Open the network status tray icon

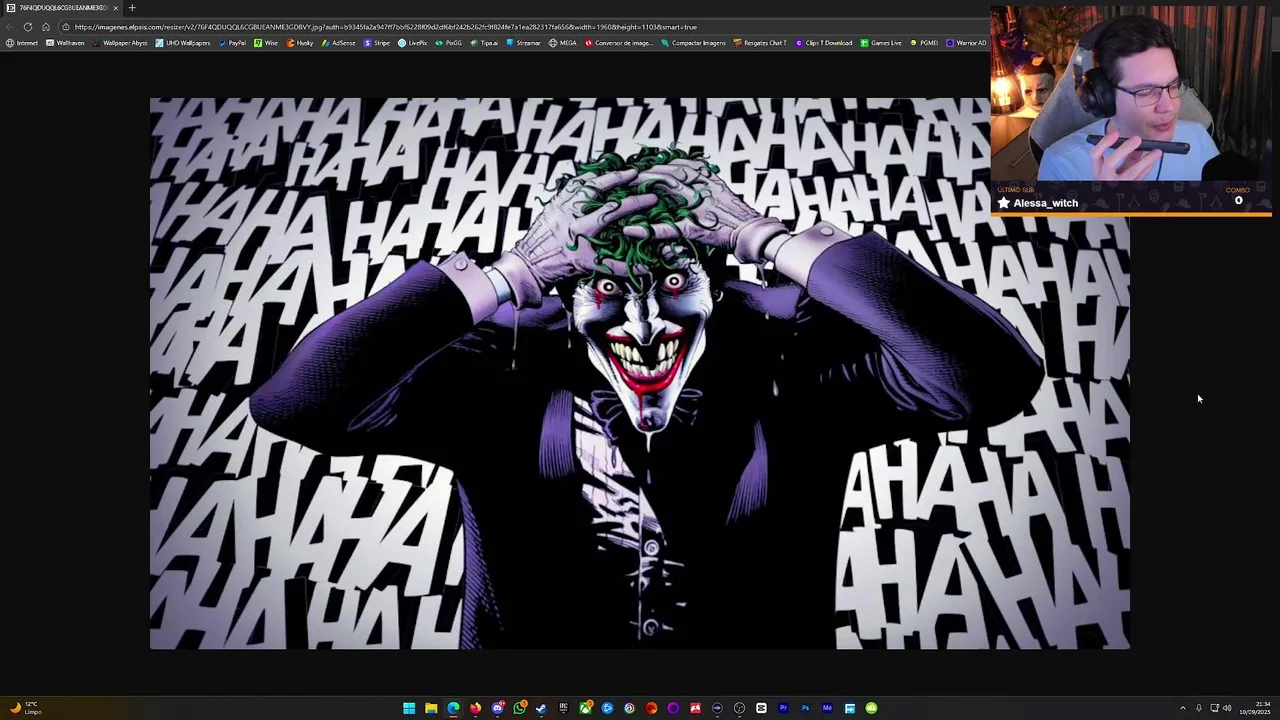(1214, 708)
